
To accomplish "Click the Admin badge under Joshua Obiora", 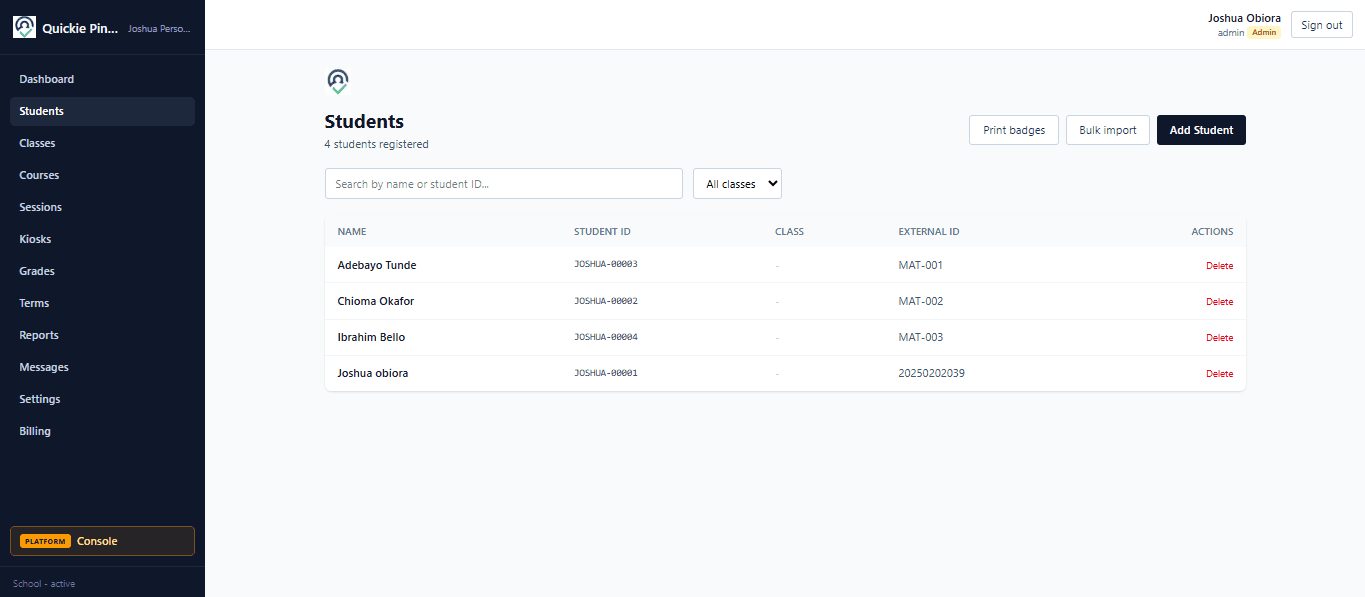I will pos(1264,33).
